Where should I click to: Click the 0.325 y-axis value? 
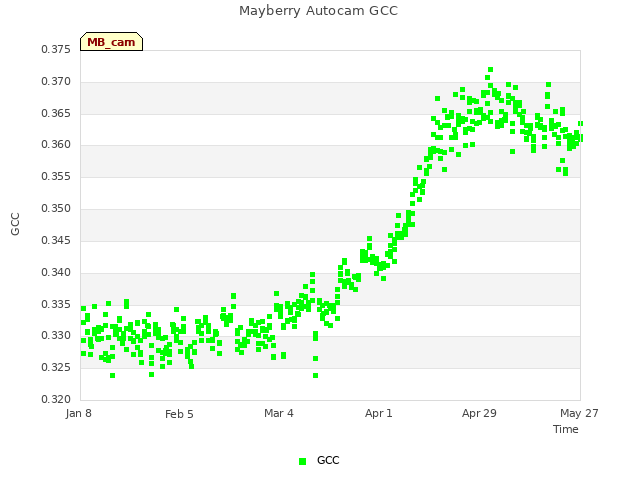(x=56, y=367)
